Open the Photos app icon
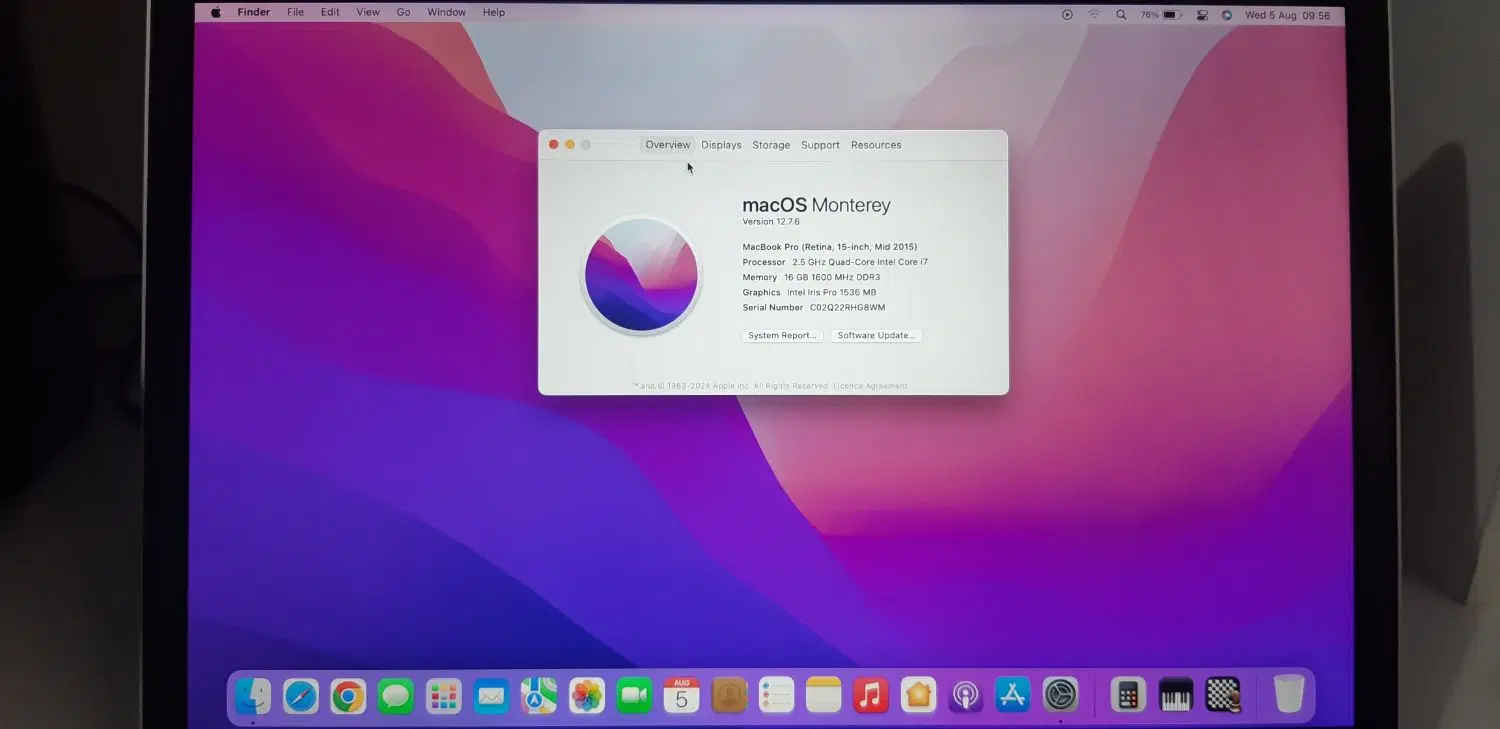 click(x=587, y=695)
